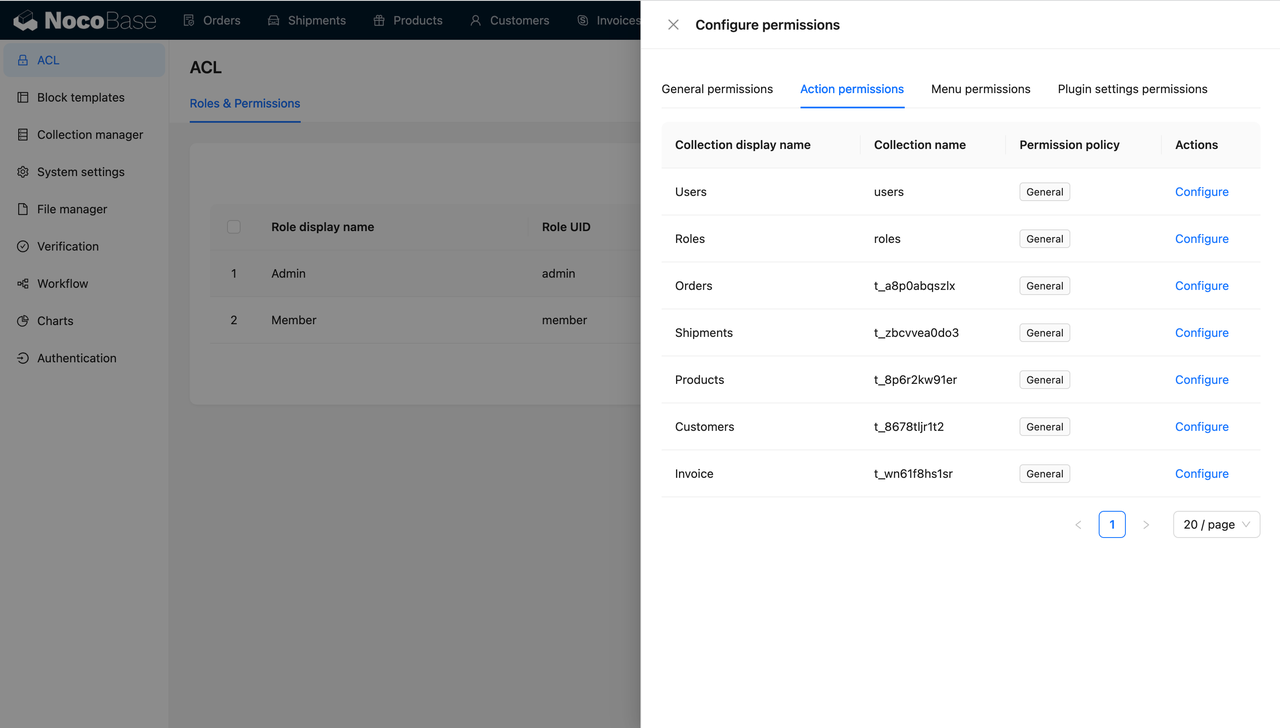
Task: Open the 20 / page size dropdown
Action: click(1216, 524)
